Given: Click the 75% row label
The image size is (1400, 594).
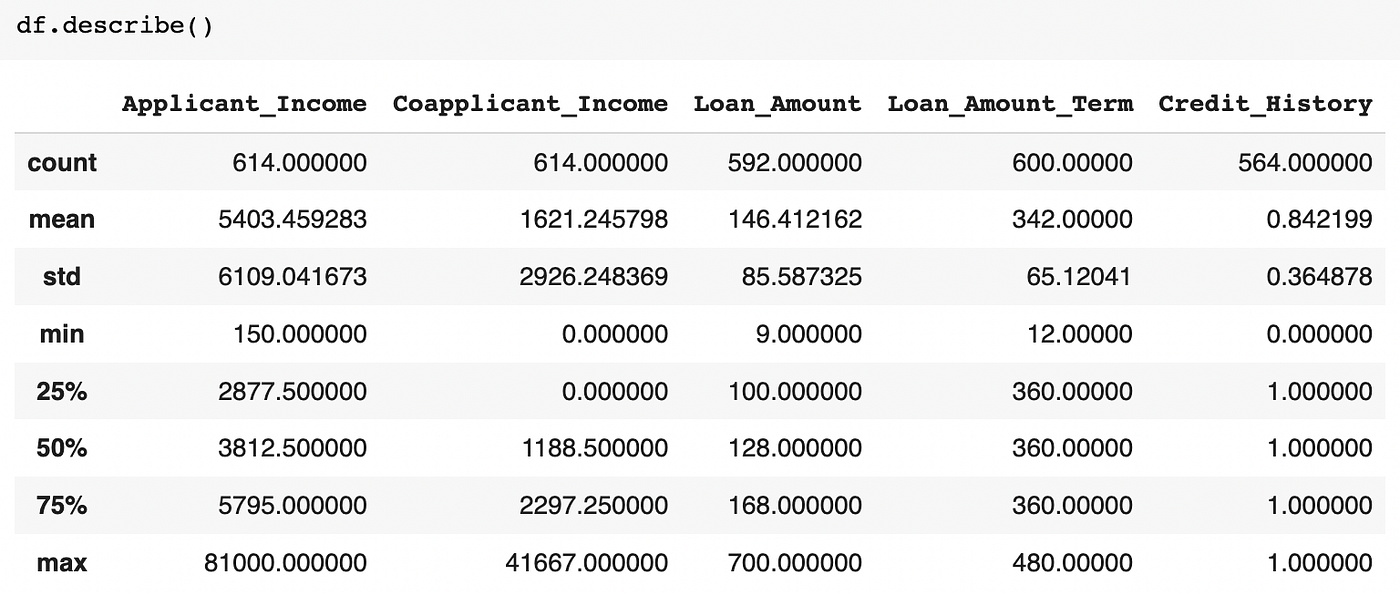Looking at the screenshot, I should (x=62, y=506).
